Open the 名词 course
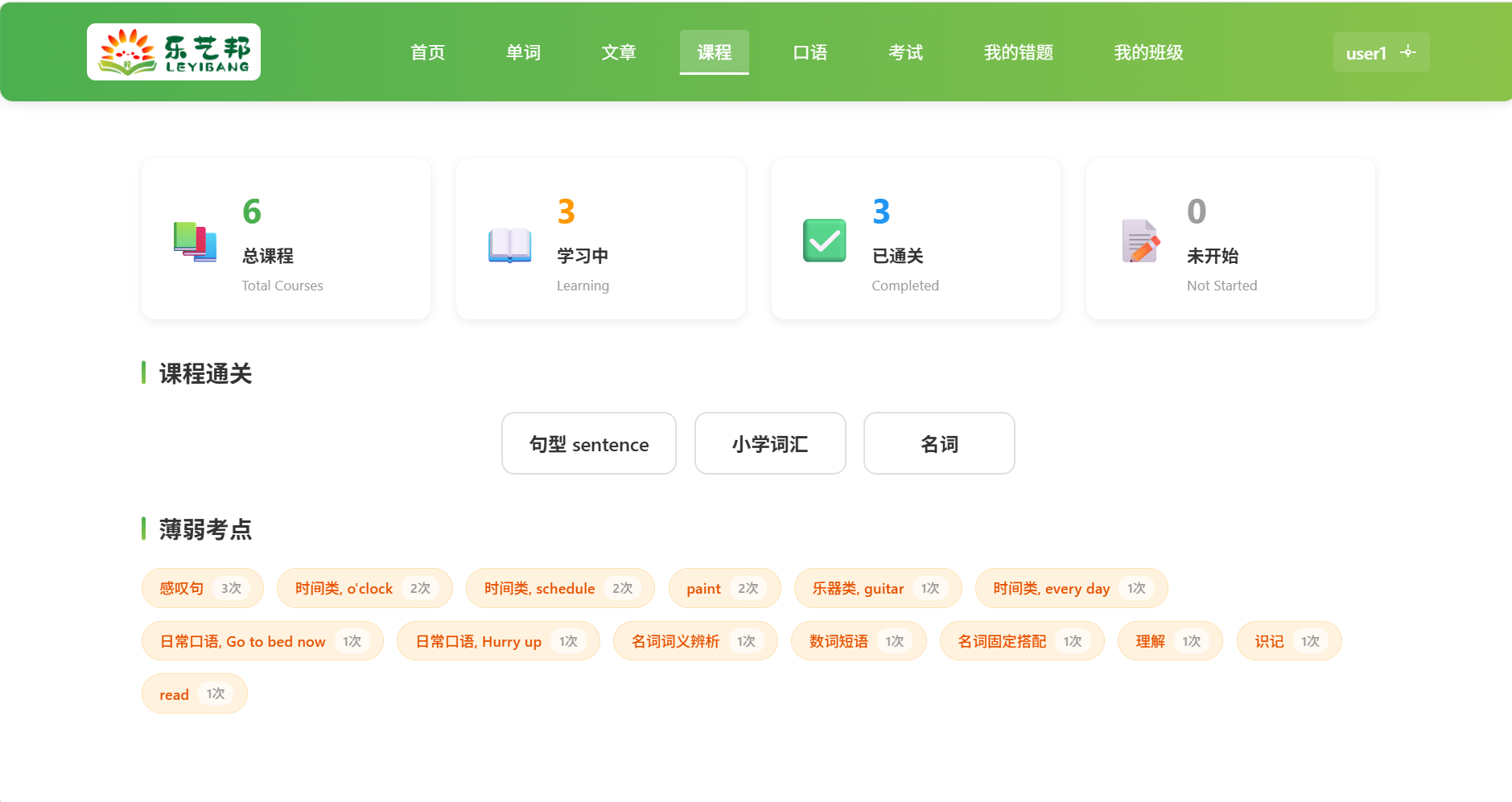 pos(939,443)
